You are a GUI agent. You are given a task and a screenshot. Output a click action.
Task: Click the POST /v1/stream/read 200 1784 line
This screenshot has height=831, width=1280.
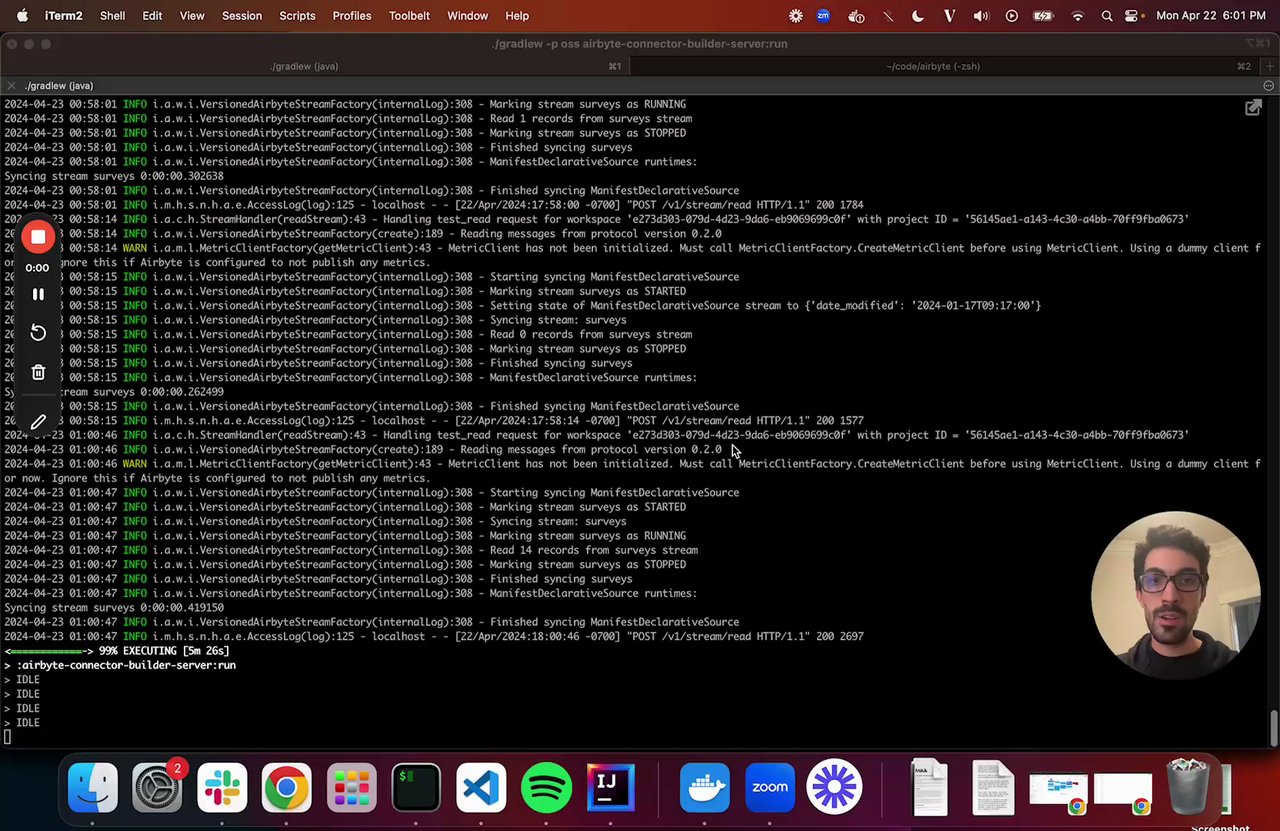tap(433, 205)
